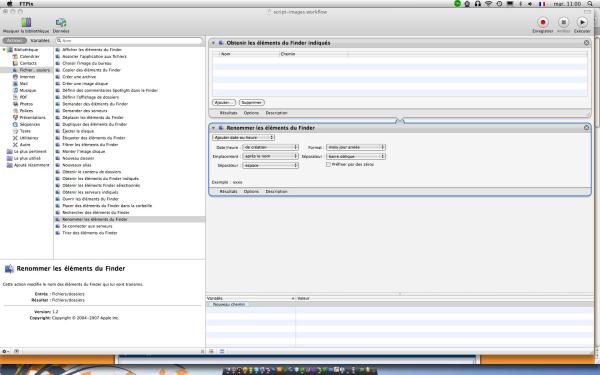Viewport: 600px width, 375px height.
Task: Select the Internet library category icon
Action: point(16,77)
